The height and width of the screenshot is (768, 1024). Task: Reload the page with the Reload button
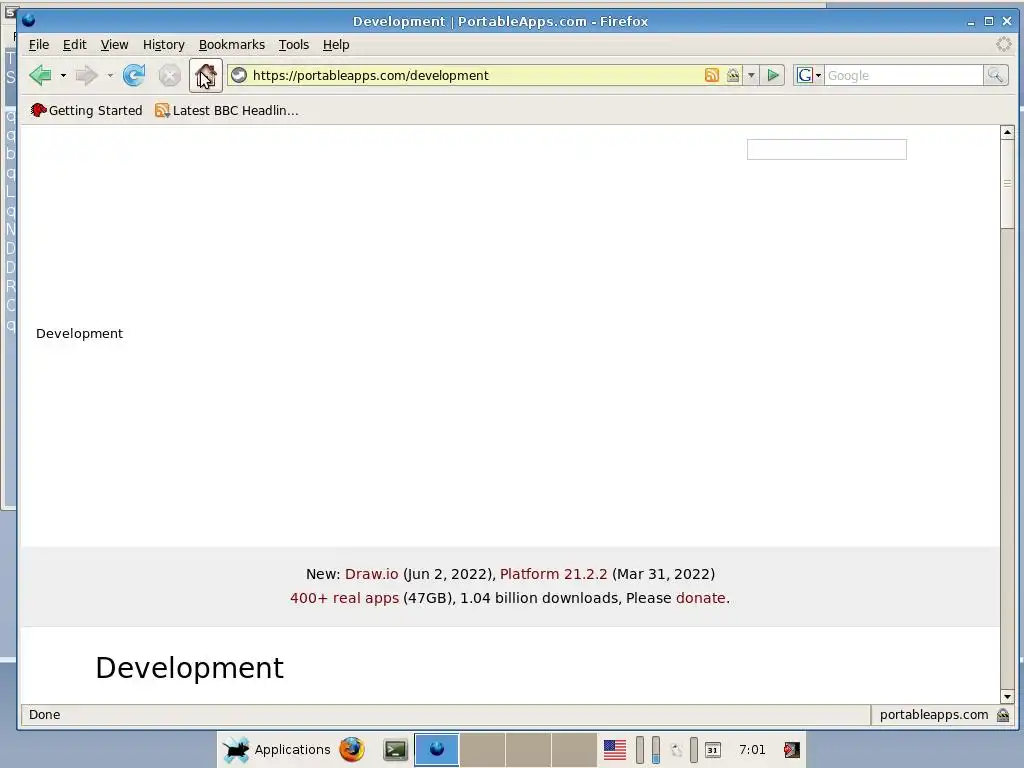click(x=134, y=76)
